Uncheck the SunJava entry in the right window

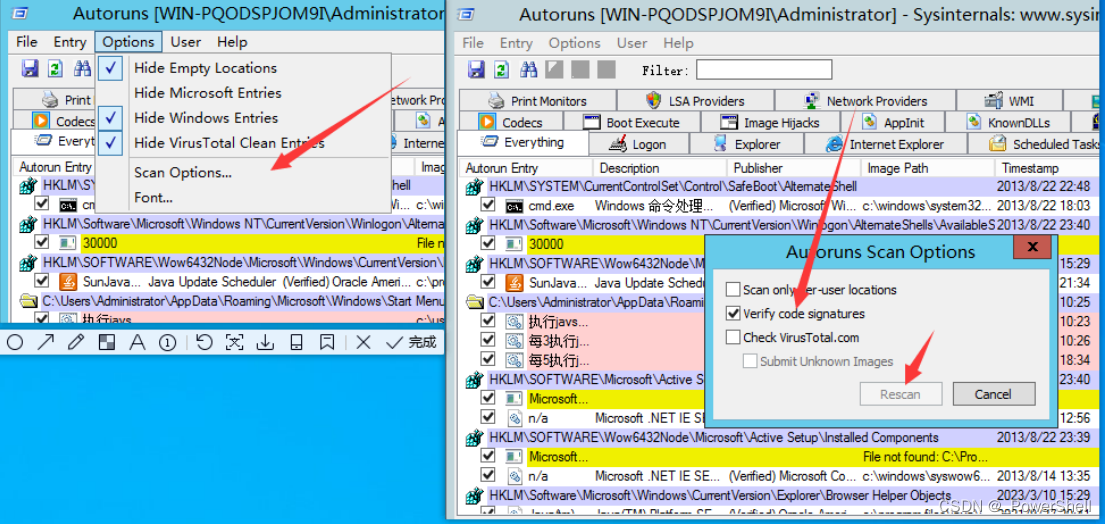pyautogui.click(x=488, y=282)
